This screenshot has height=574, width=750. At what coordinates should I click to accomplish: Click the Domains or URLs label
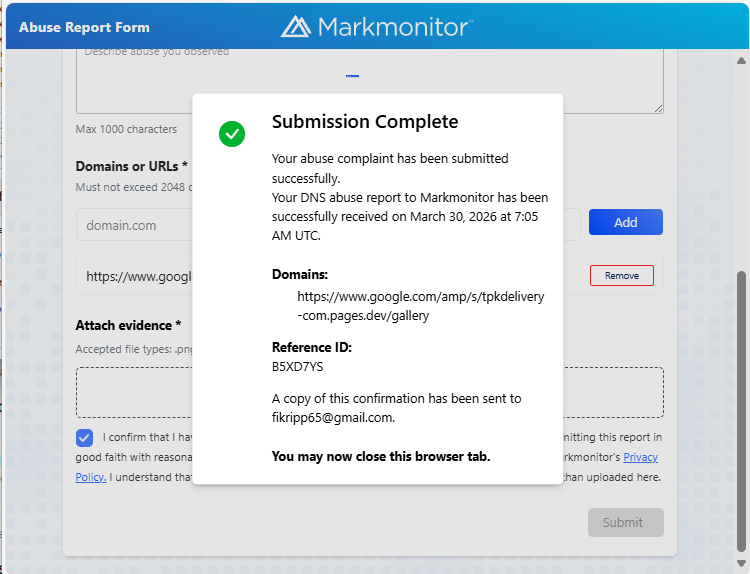pyautogui.click(x=132, y=166)
